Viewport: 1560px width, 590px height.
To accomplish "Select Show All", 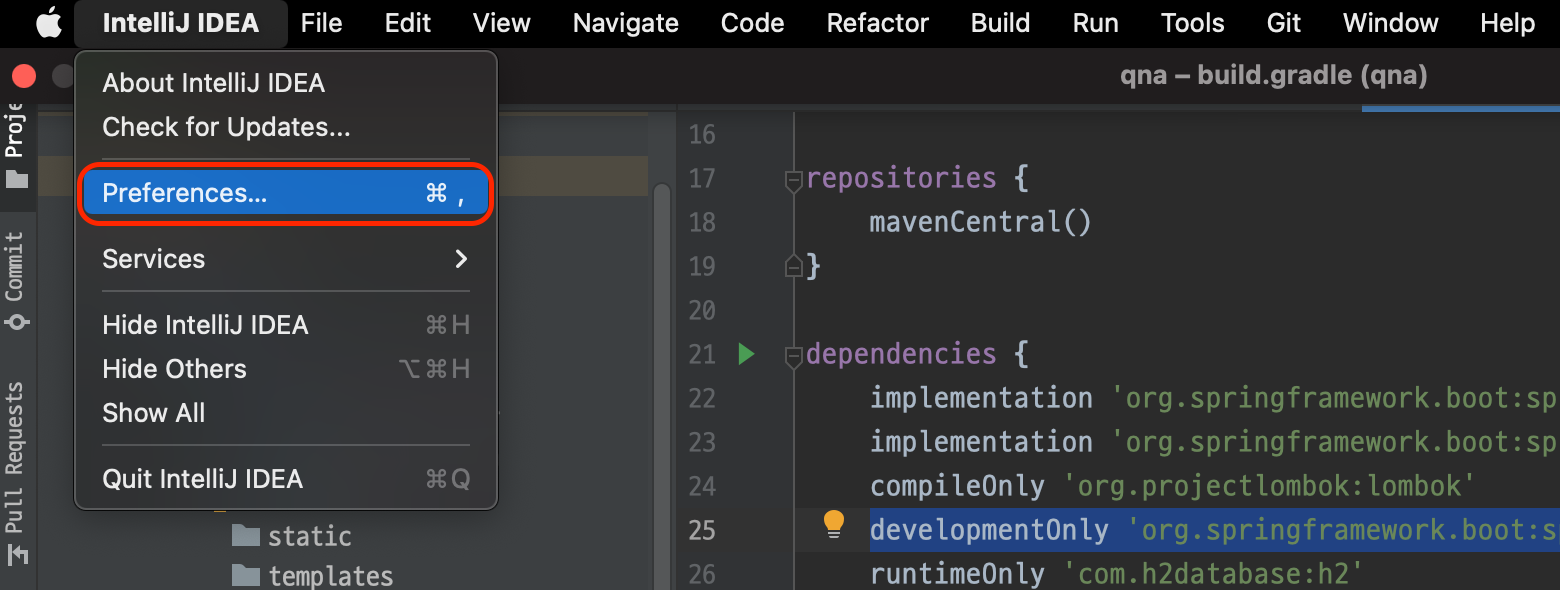I will tap(286, 413).
